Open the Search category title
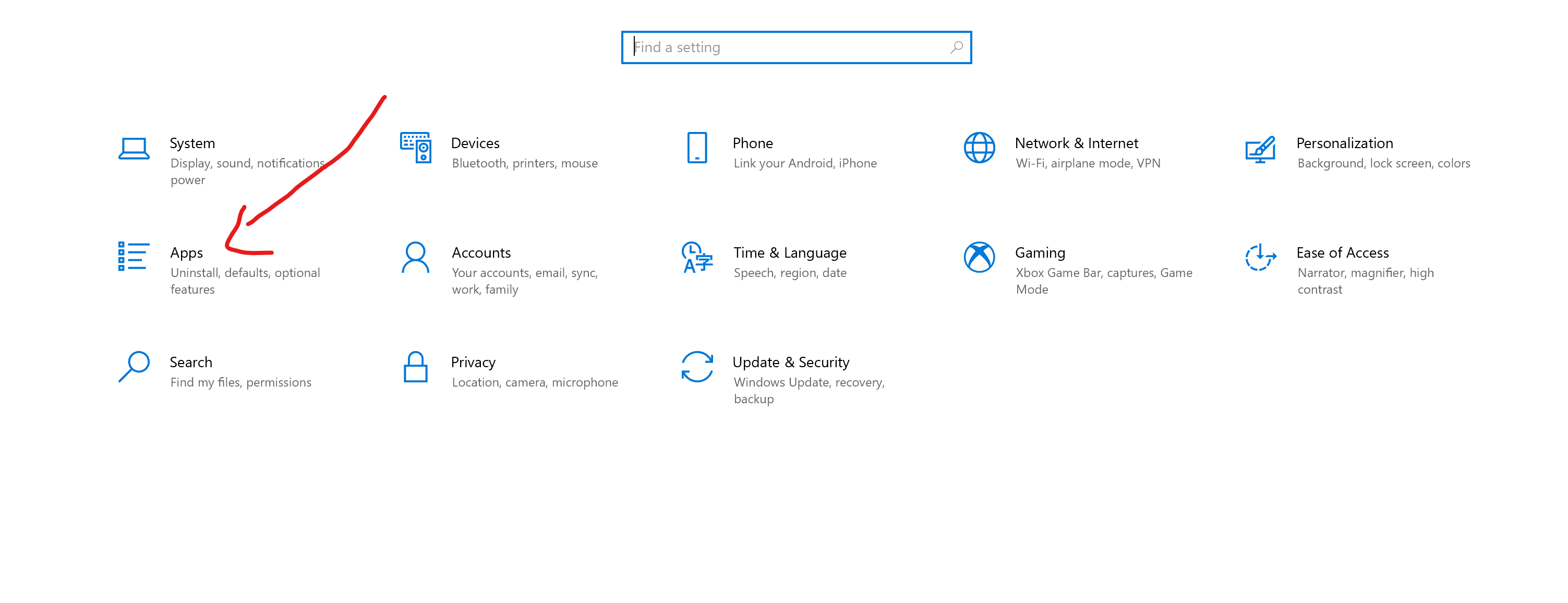Viewport: 1568px width, 603px height. tap(191, 363)
